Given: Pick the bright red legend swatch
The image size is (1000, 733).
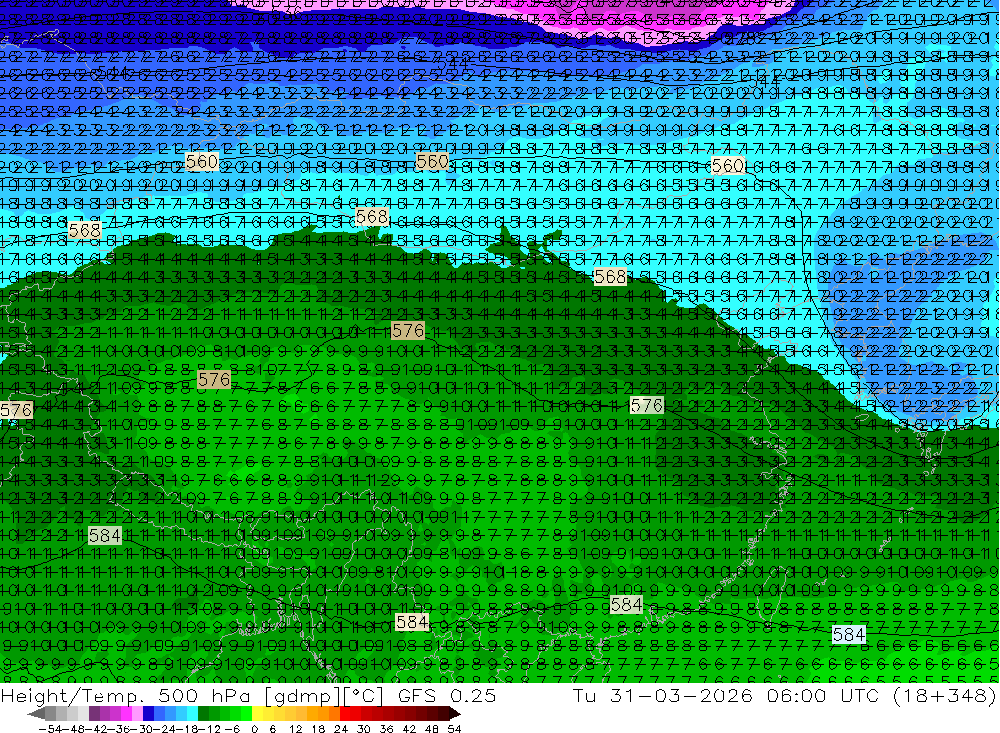Looking at the screenshot, I should coord(345,714).
